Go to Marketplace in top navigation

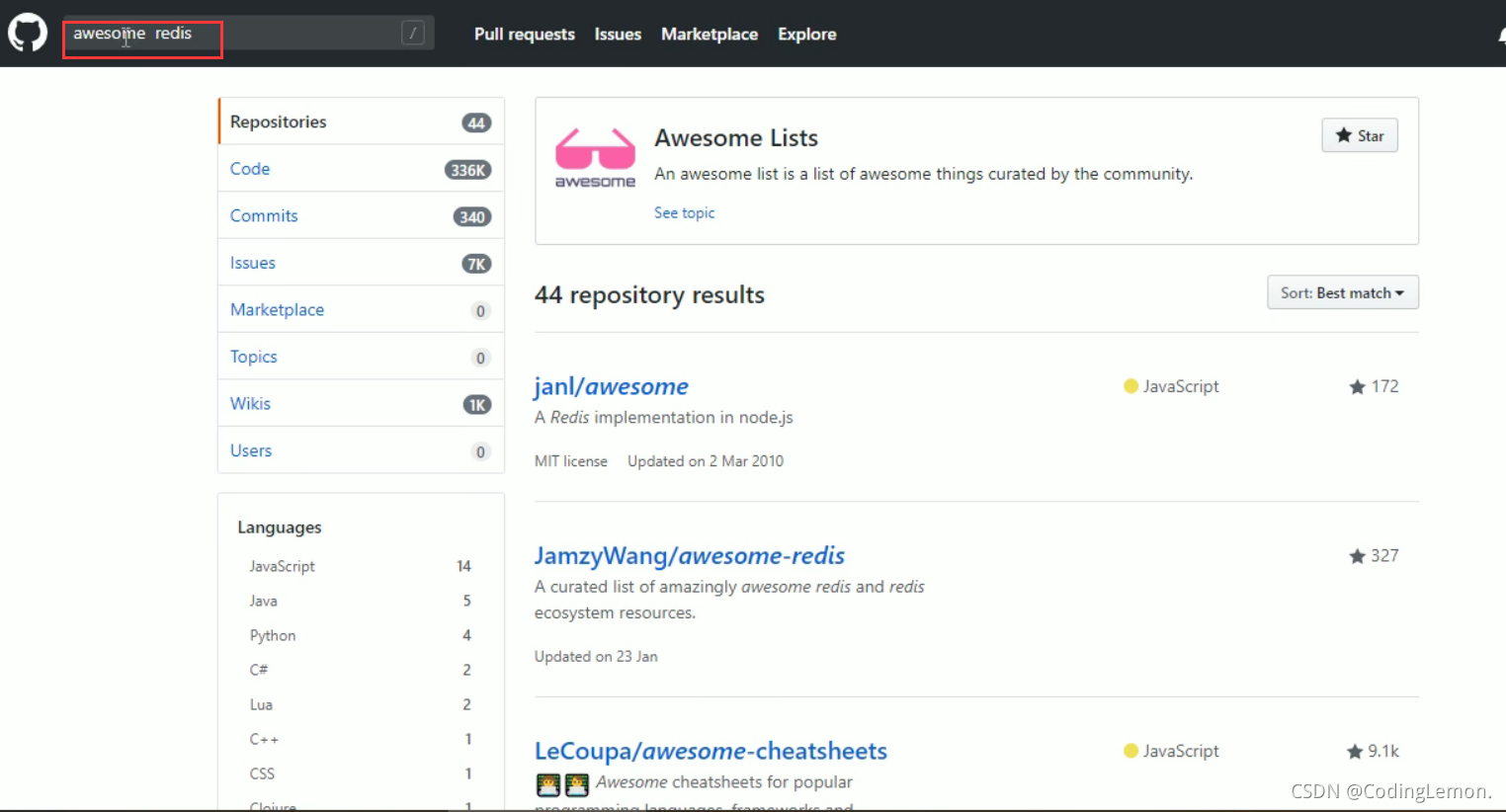click(x=710, y=34)
